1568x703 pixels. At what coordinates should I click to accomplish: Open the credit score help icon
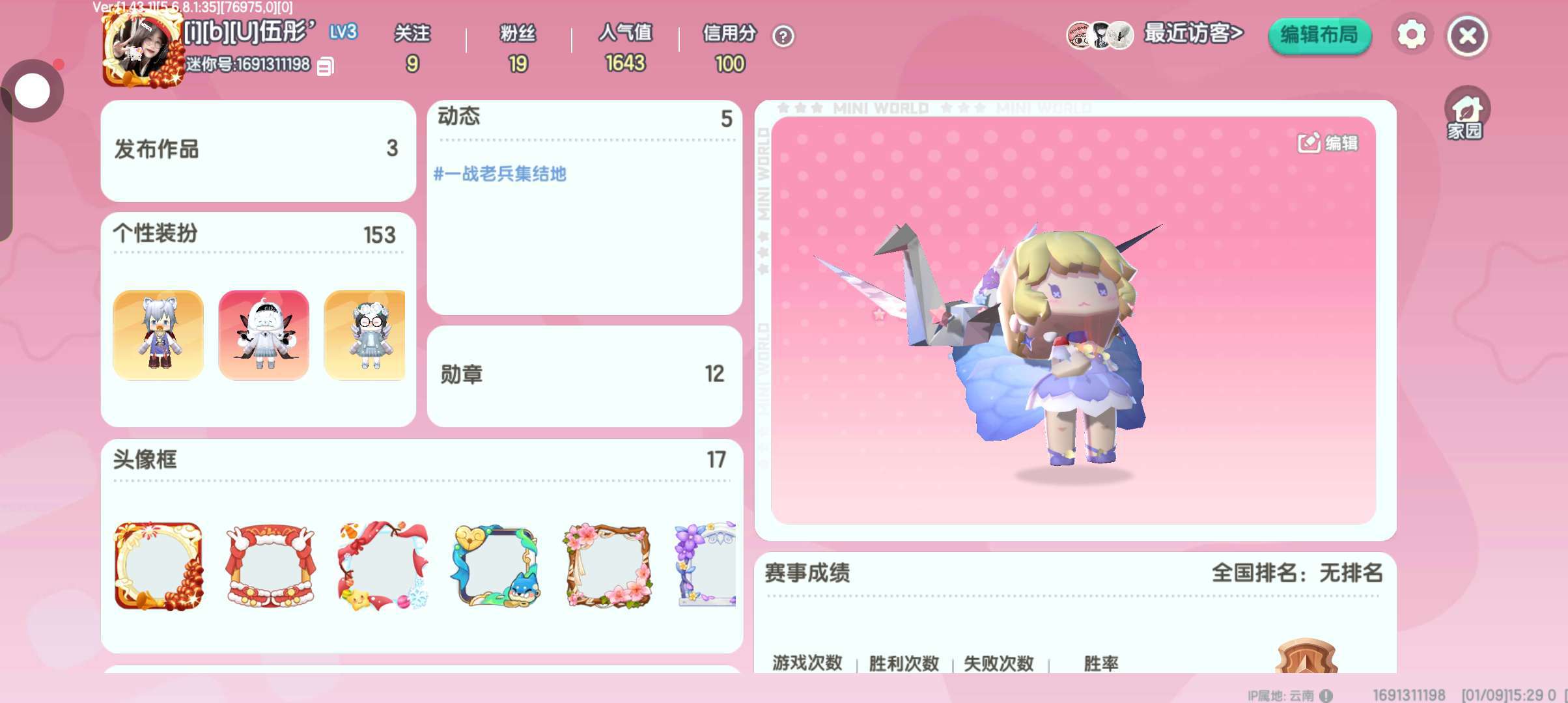(x=783, y=36)
